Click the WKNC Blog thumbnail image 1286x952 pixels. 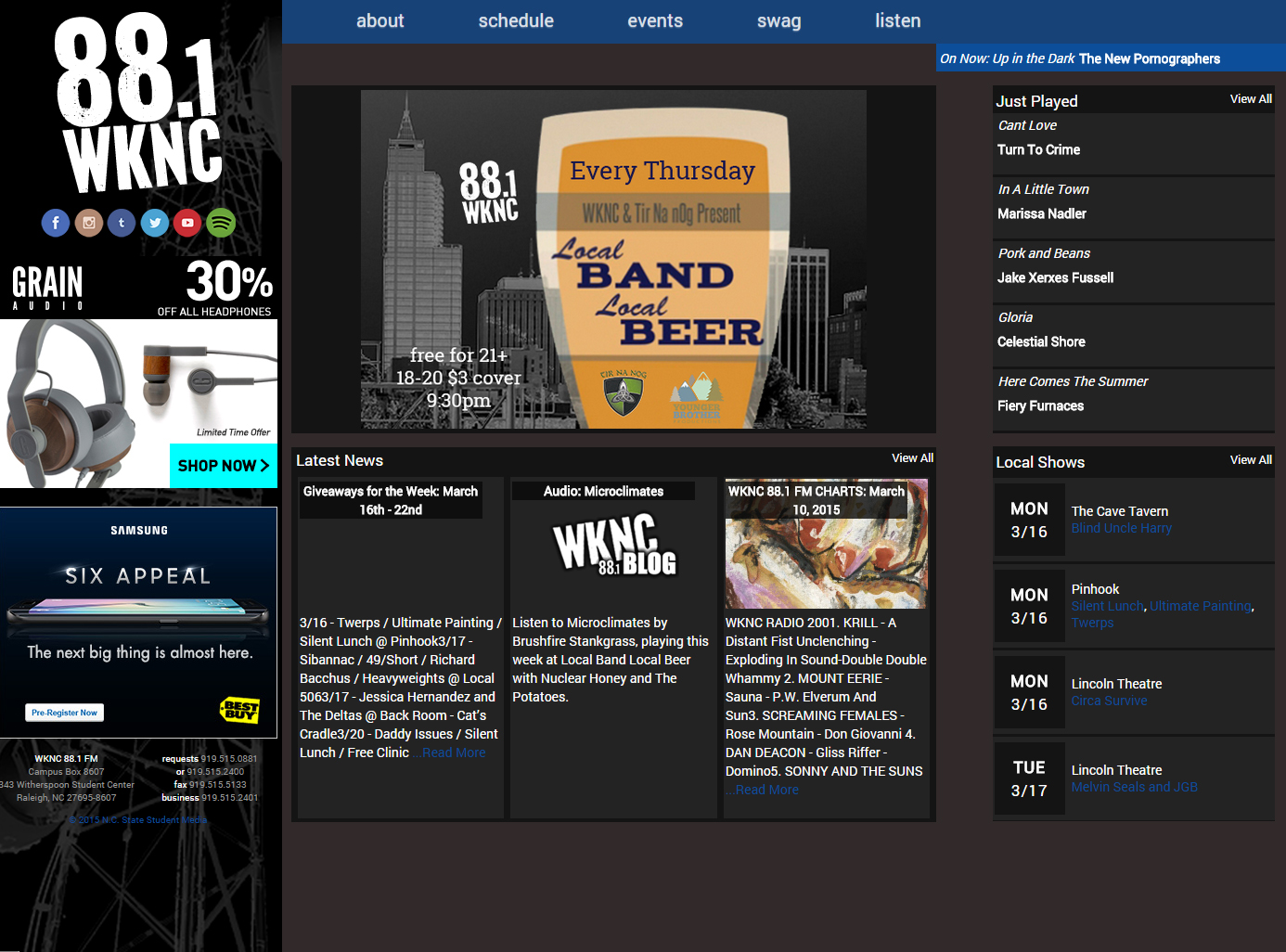click(614, 546)
